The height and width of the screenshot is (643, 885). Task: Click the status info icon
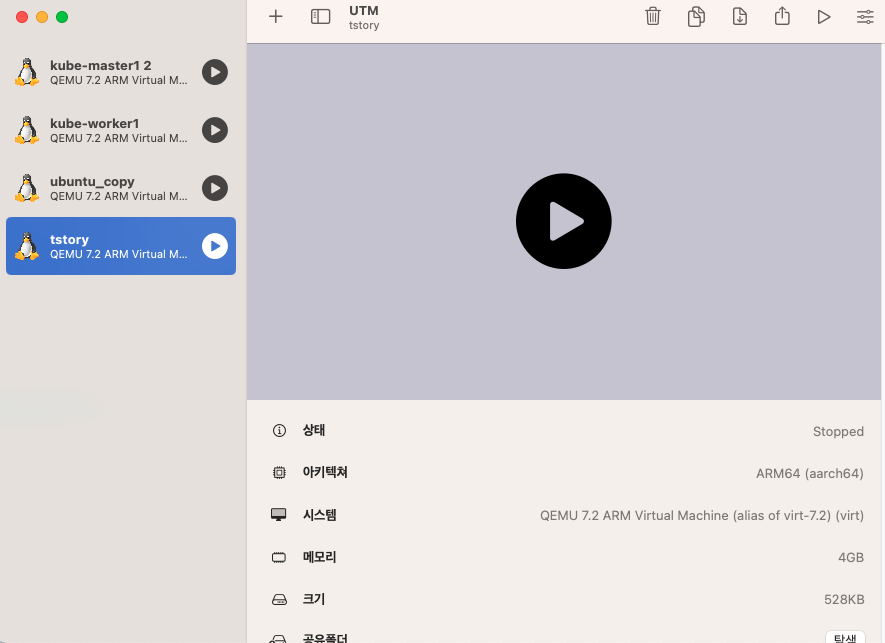pos(279,431)
